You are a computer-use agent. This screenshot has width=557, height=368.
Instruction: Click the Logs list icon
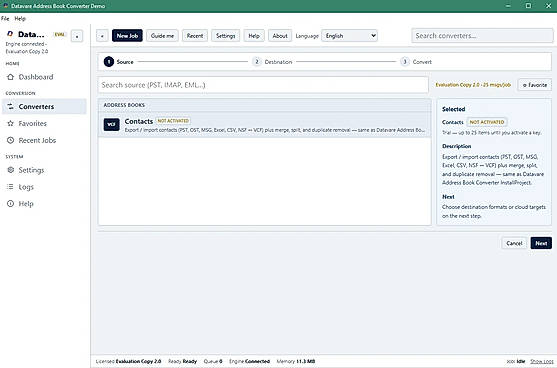11,187
